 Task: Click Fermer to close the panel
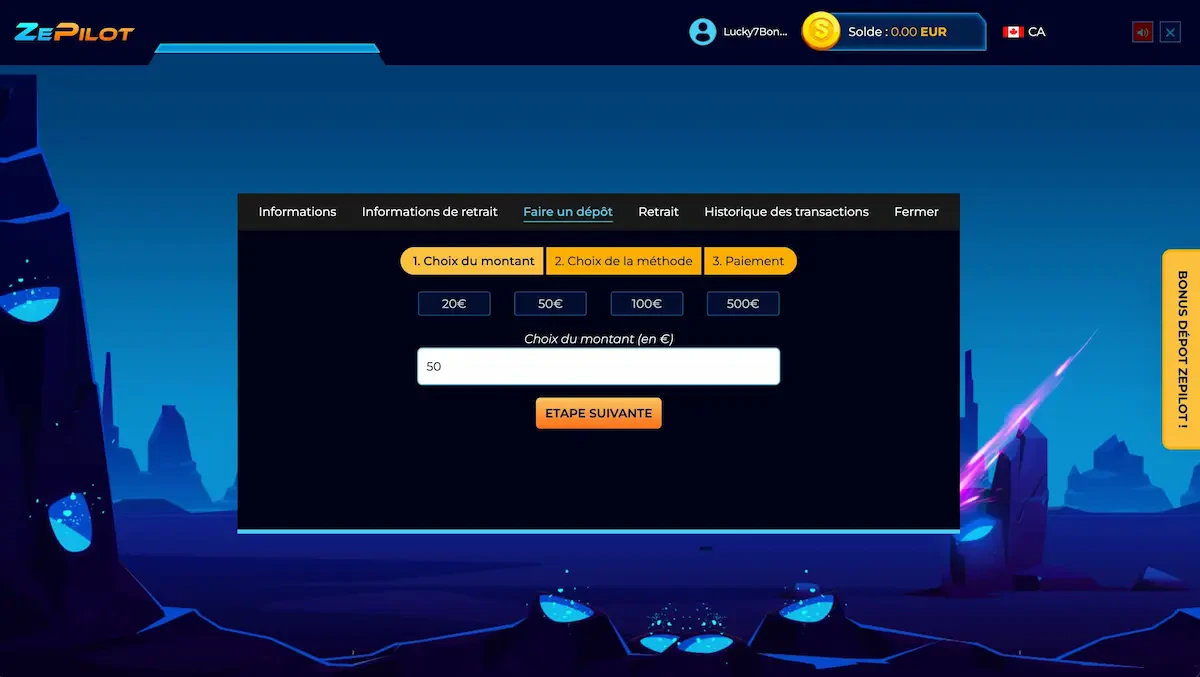tap(916, 212)
